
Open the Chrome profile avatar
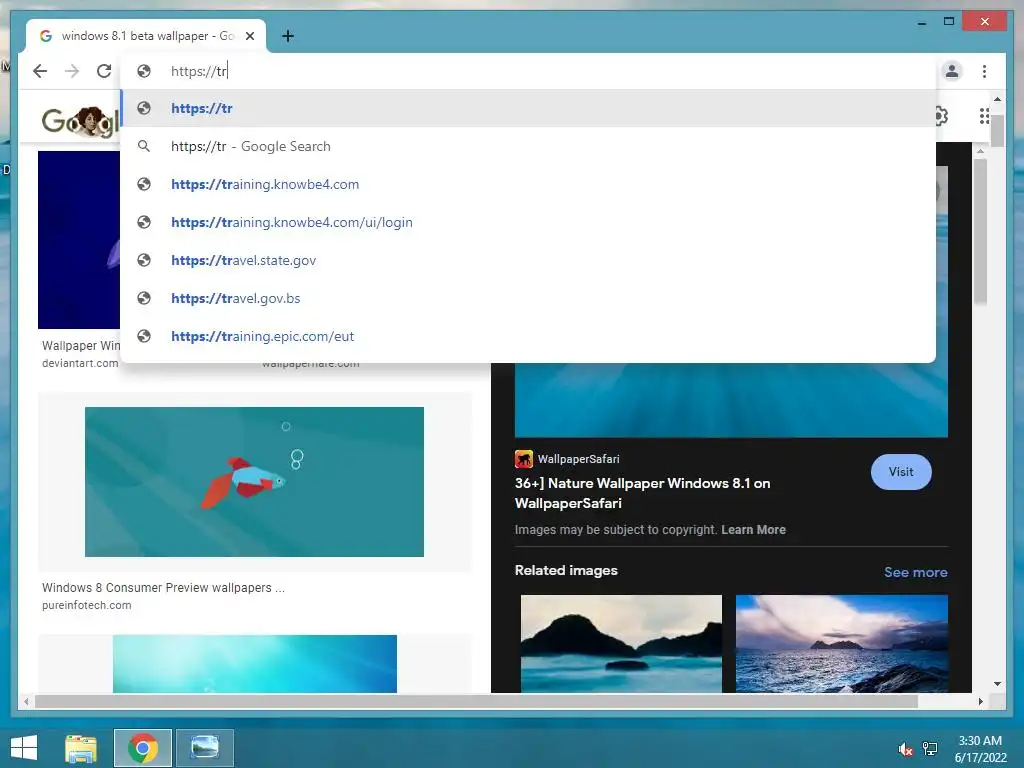point(952,71)
